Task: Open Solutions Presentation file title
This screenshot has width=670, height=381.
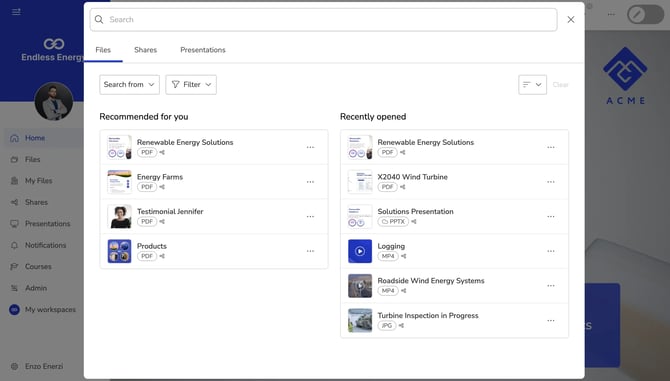Action: tap(415, 211)
